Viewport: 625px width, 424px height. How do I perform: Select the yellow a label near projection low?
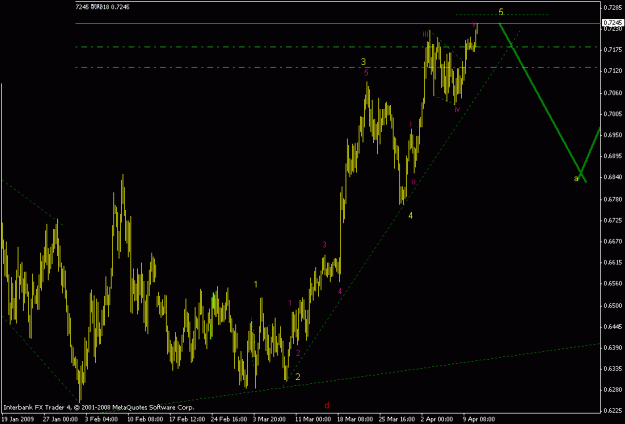(x=576, y=179)
